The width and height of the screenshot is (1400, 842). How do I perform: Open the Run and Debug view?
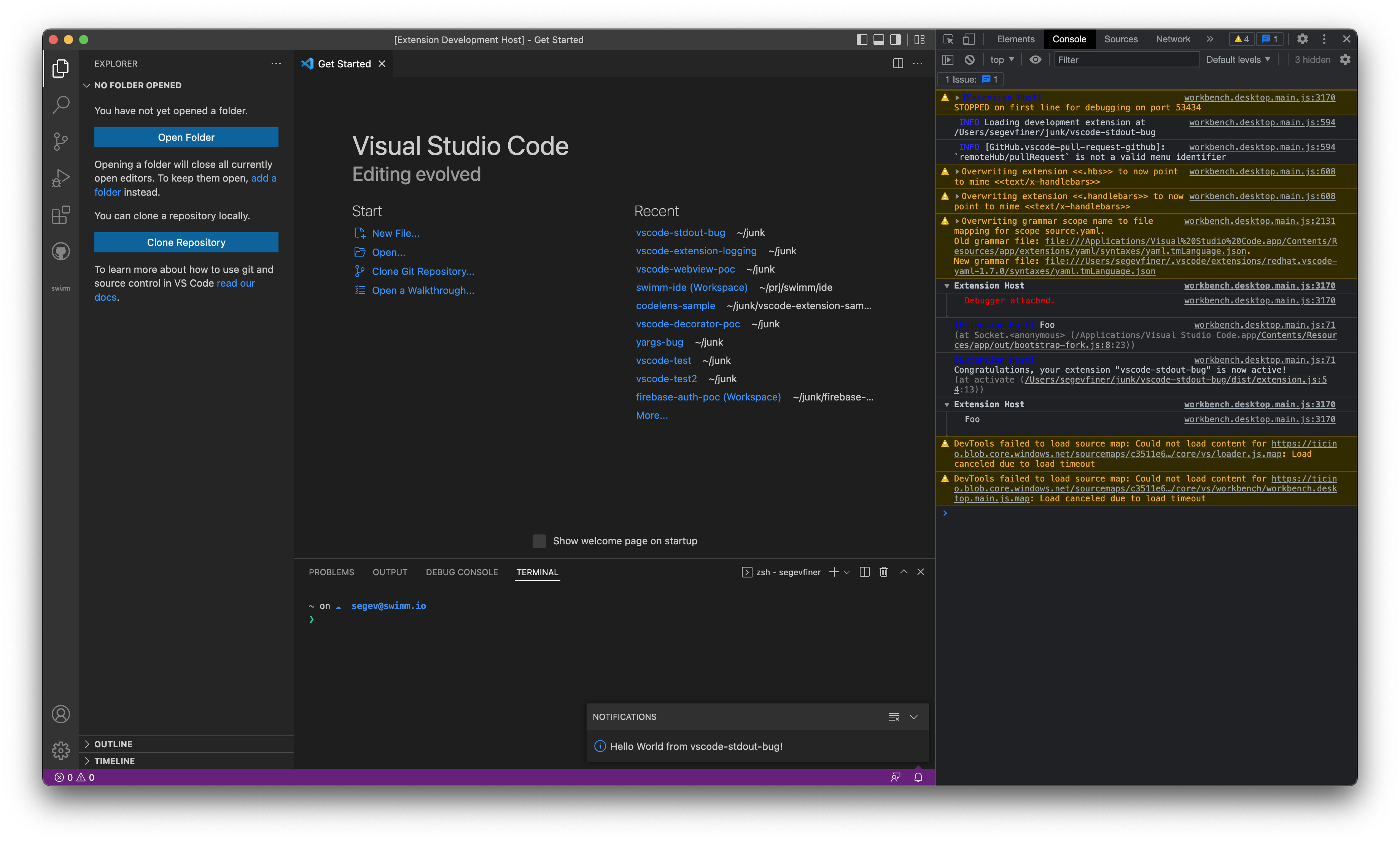(60, 178)
